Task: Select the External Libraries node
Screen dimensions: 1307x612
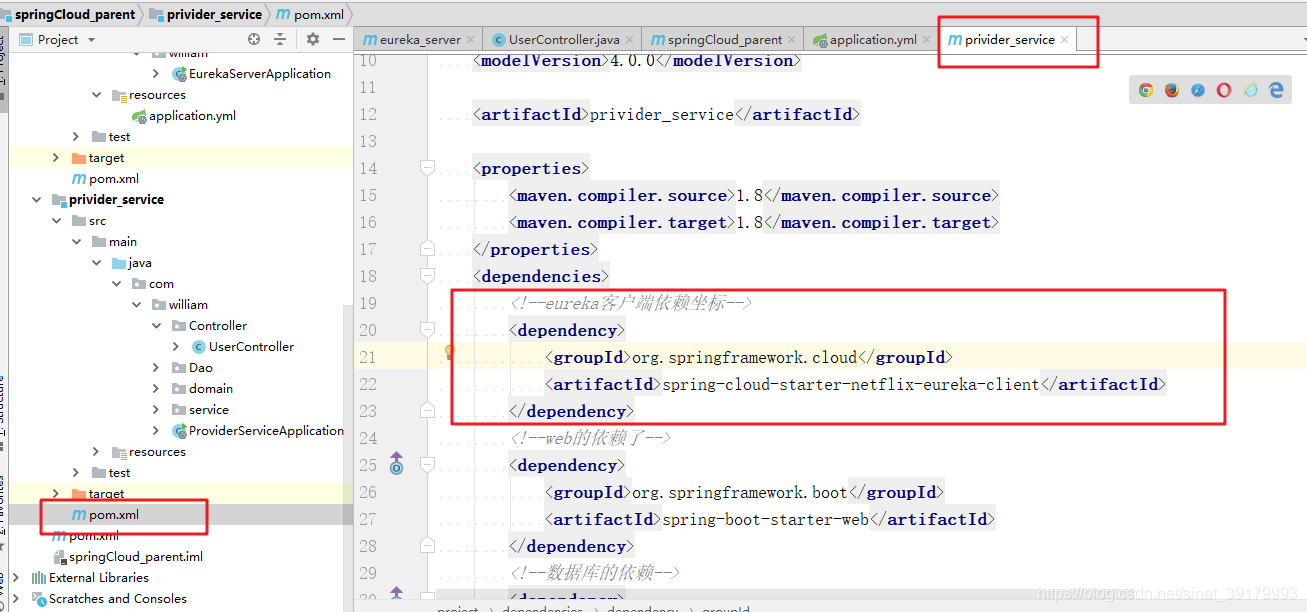Action: tap(99, 578)
